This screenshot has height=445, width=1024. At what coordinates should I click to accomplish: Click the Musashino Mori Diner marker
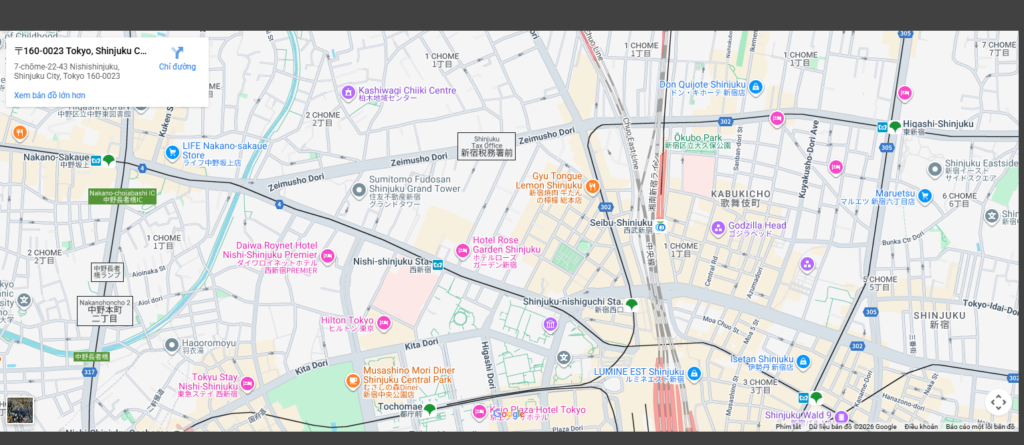pos(352,381)
